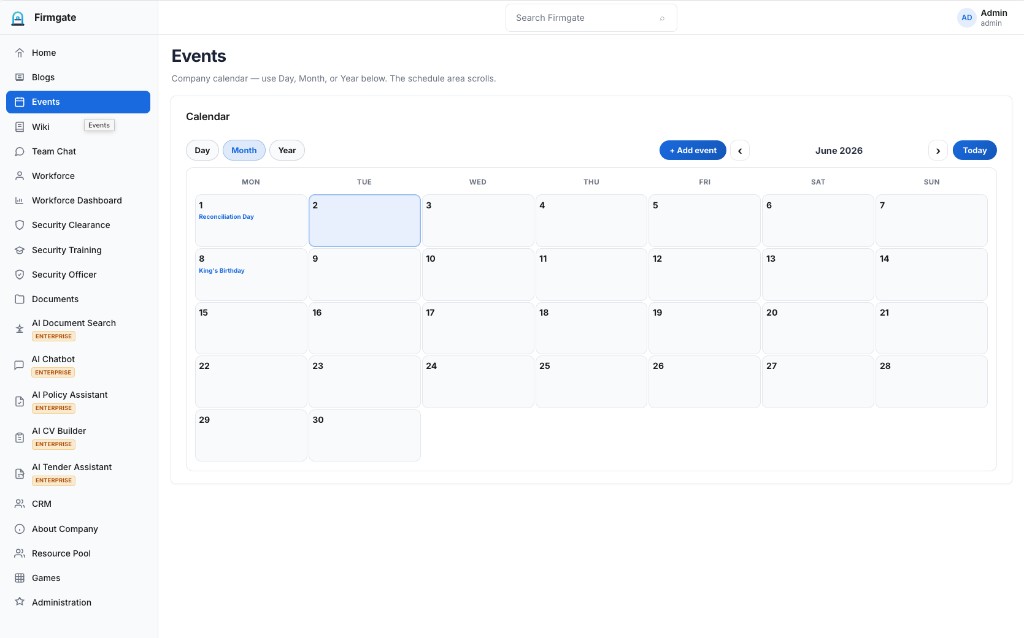Select the June 6 calendar cell
The width and height of the screenshot is (1024, 638).
point(818,220)
